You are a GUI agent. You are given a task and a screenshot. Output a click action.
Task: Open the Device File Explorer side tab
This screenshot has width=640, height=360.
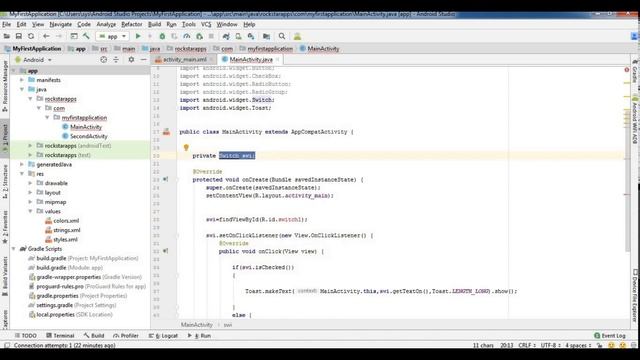[635, 296]
